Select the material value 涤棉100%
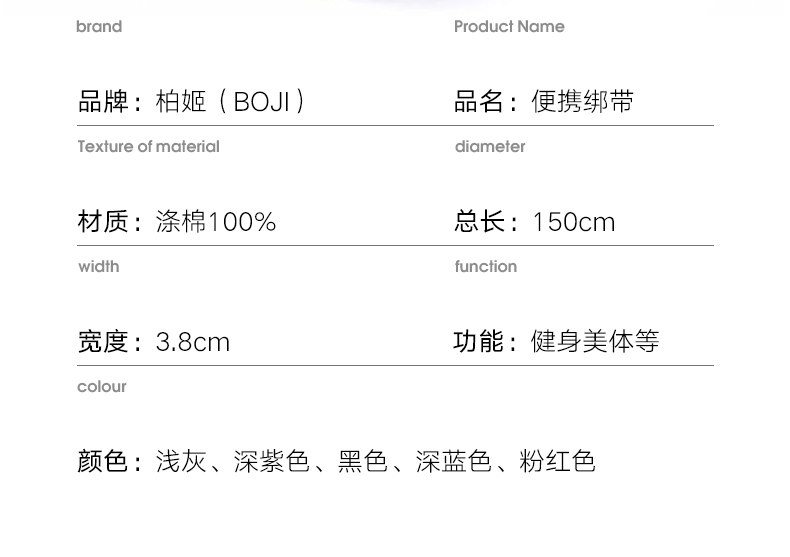The image size is (790, 557). tap(215, 221)
